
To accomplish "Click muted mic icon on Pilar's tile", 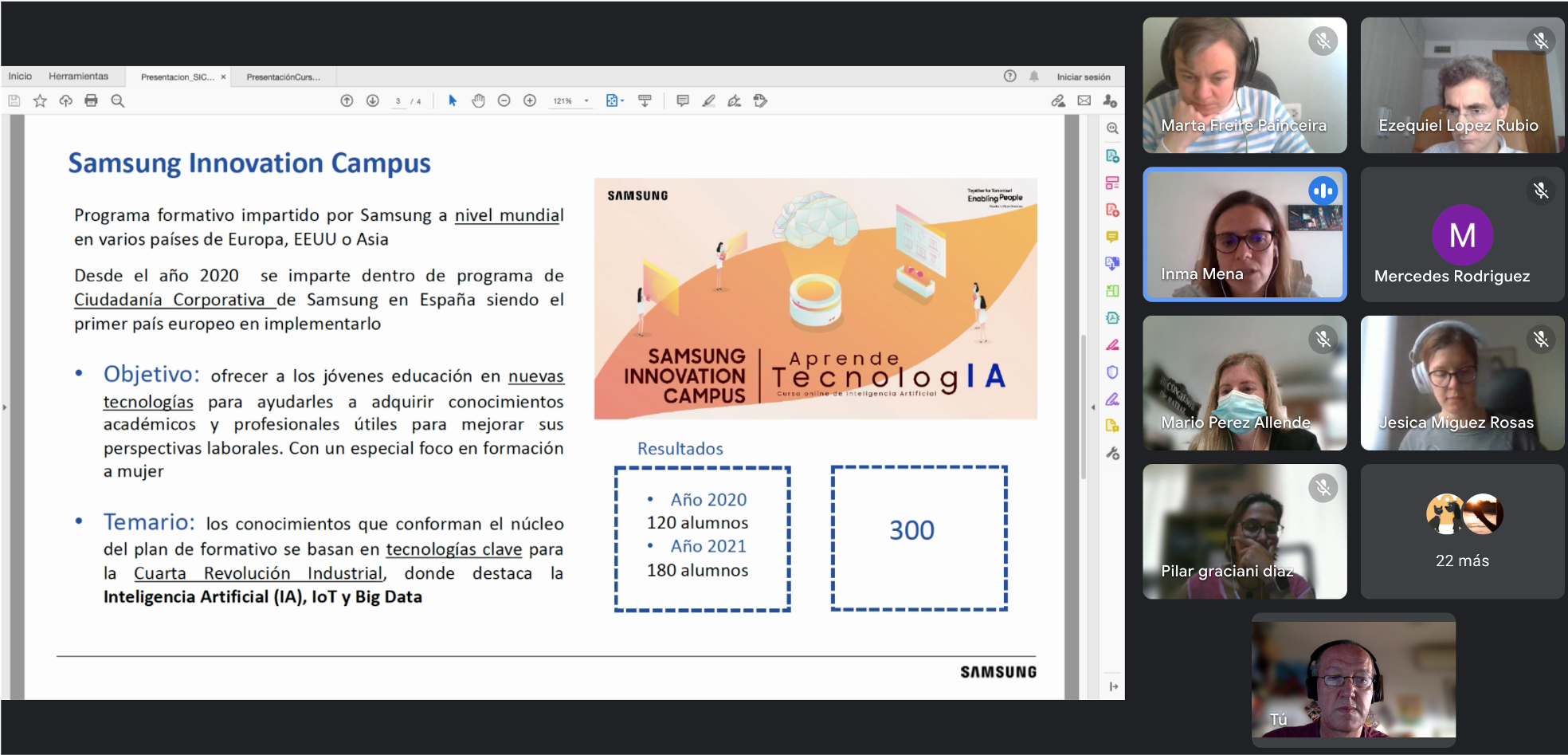I will 1323,487.
